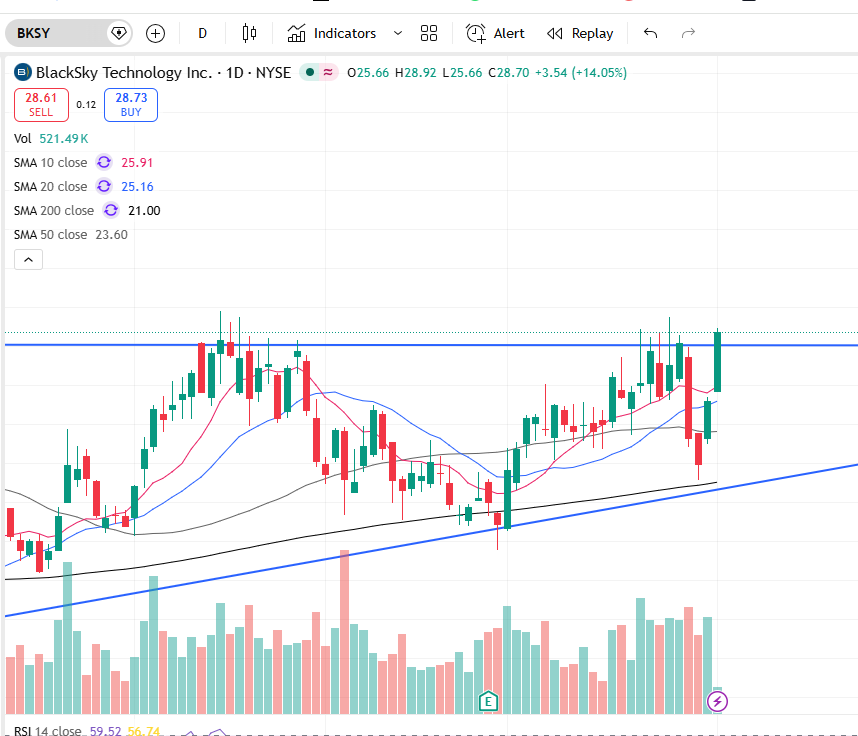Select the SMA 50 close legend
This screenshot has height=736, width=858.
(71, 235)
